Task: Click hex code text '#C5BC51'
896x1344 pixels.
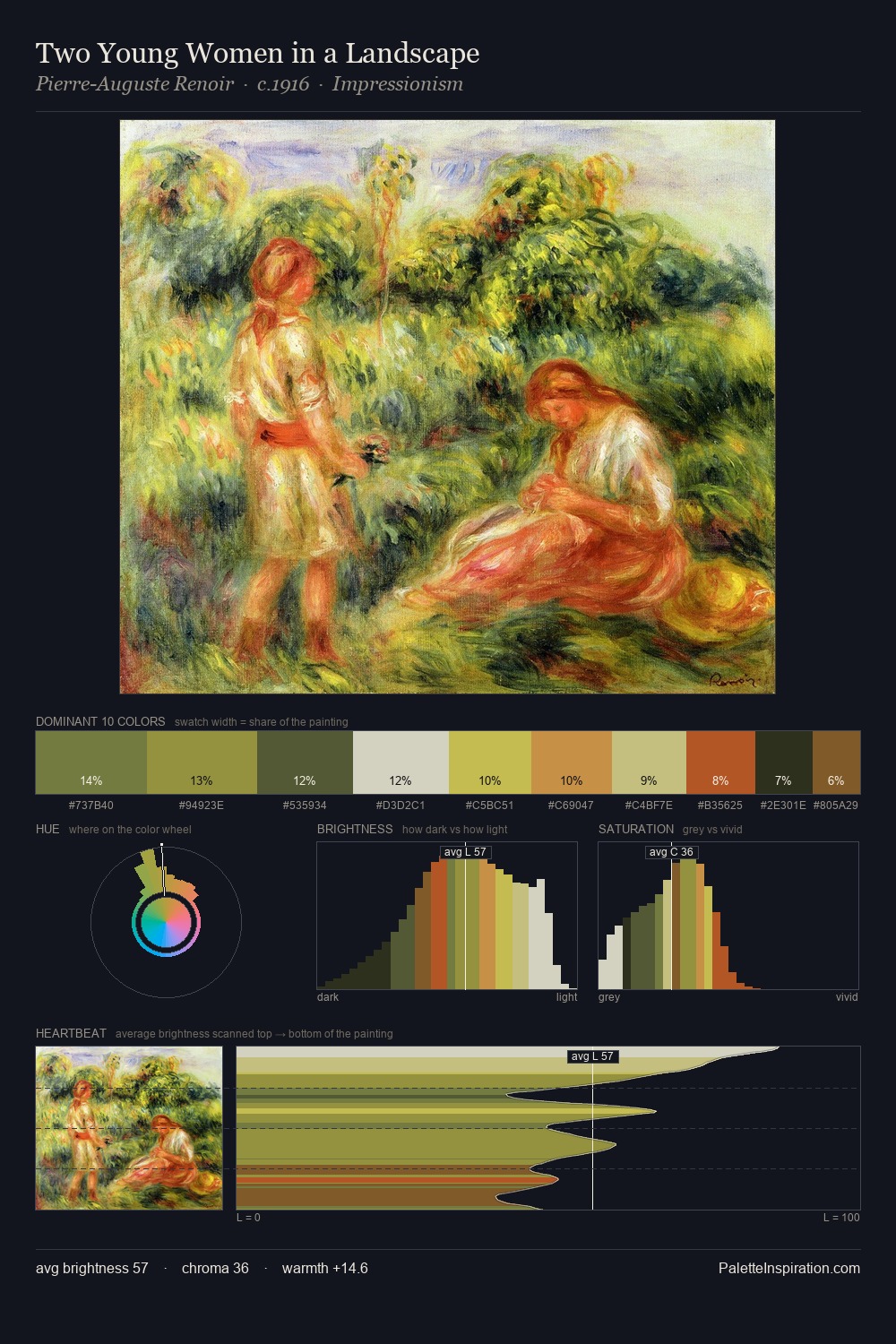Action: 490,805
